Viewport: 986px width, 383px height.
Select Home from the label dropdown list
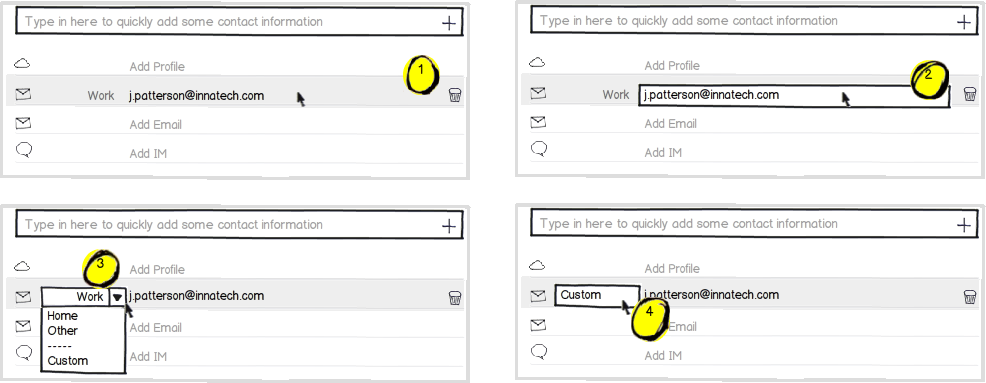coord(62,316)
